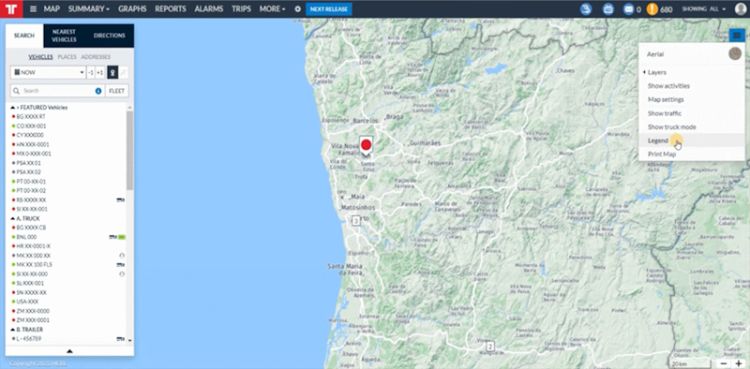Click the truck icon on MK XX 100 FLS row
750x369 pixels.
pyautogui.click(x=121, y=265)
